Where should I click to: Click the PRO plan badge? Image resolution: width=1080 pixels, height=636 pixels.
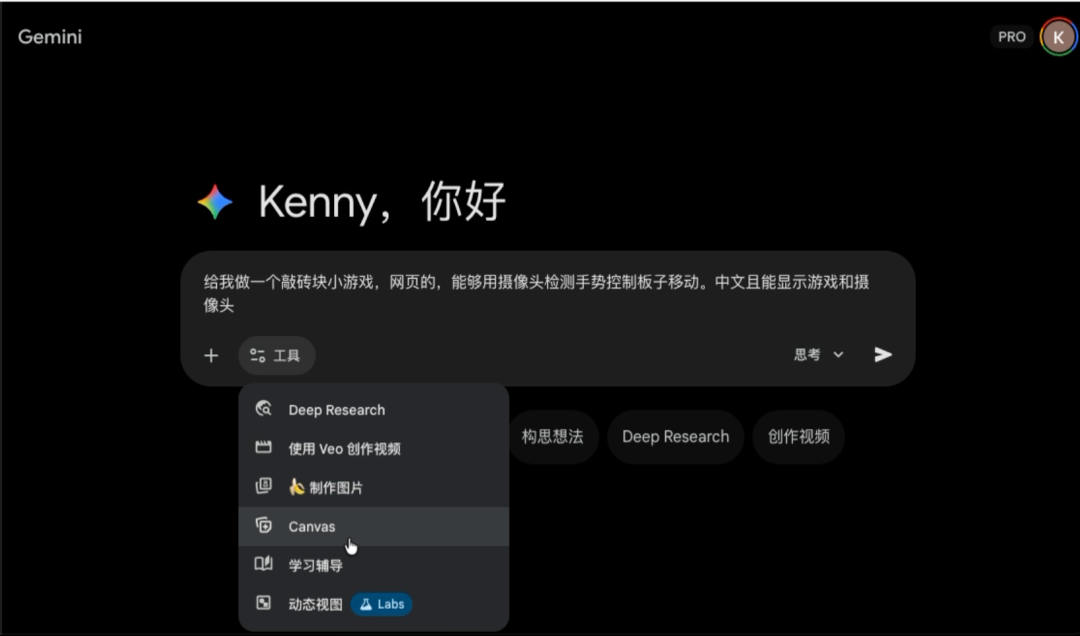point(1012,37)
